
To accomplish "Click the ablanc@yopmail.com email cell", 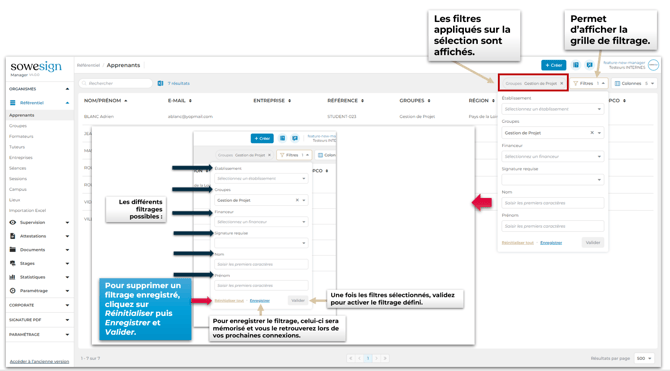I will (190, 116).
